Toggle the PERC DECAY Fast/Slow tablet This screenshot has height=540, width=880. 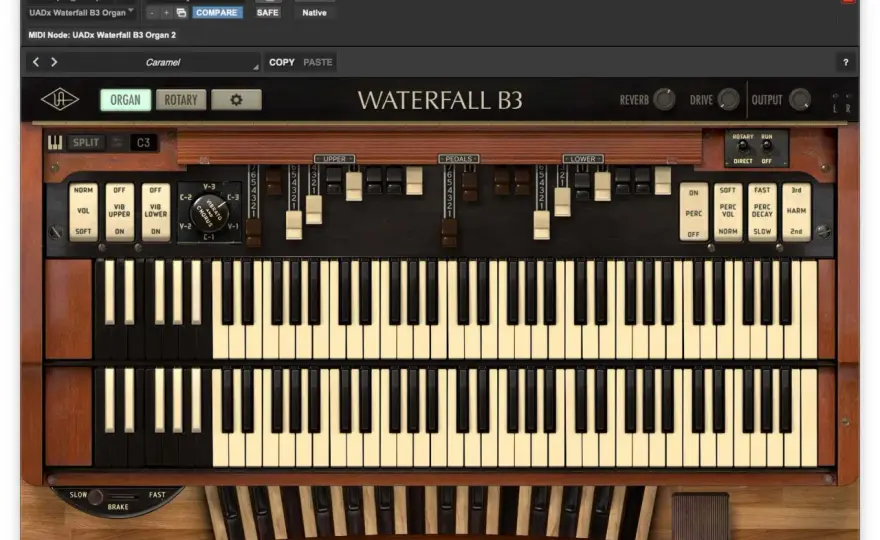click(x=762, y=212)
